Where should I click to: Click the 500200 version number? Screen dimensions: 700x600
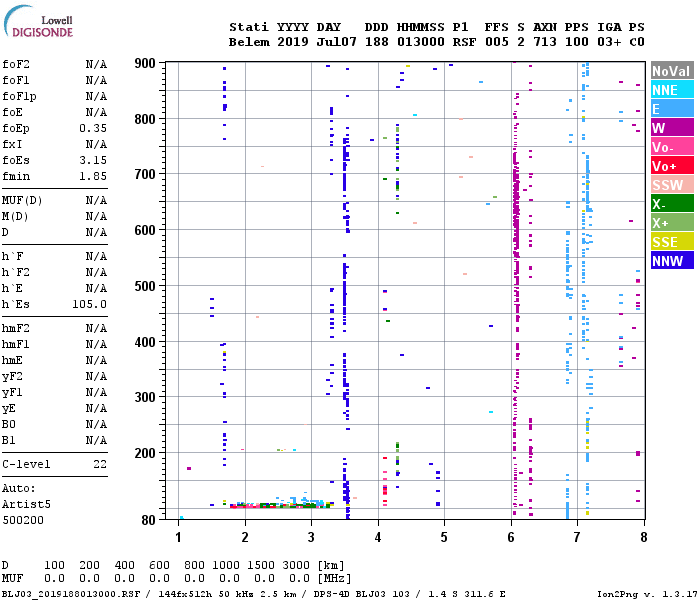(23, 521)
